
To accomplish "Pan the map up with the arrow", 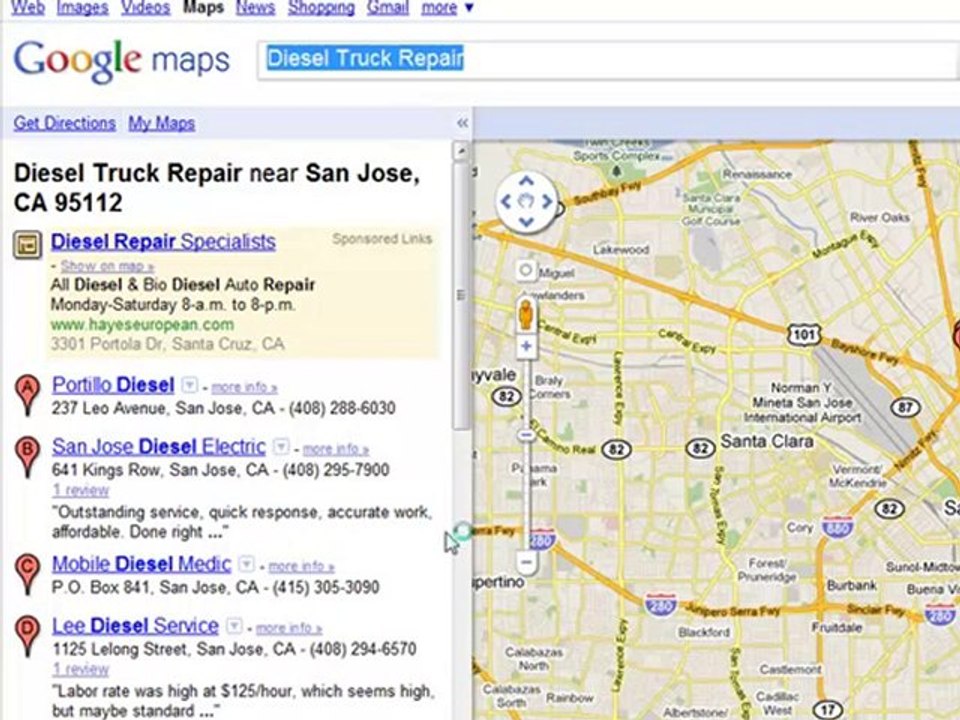I will (x=526, y=181).
